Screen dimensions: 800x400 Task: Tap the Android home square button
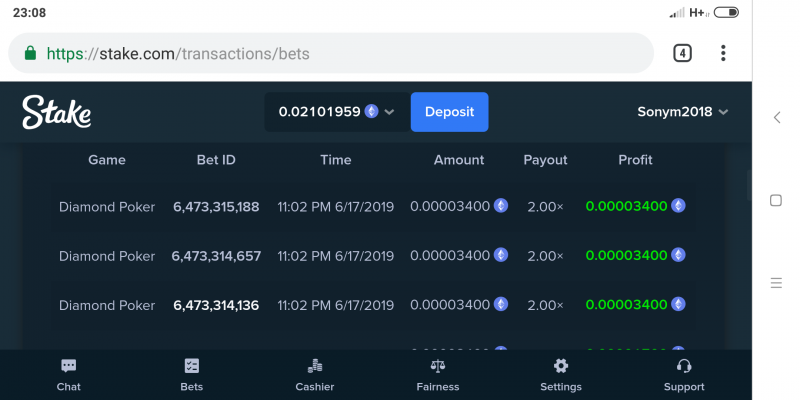(776, 201)
